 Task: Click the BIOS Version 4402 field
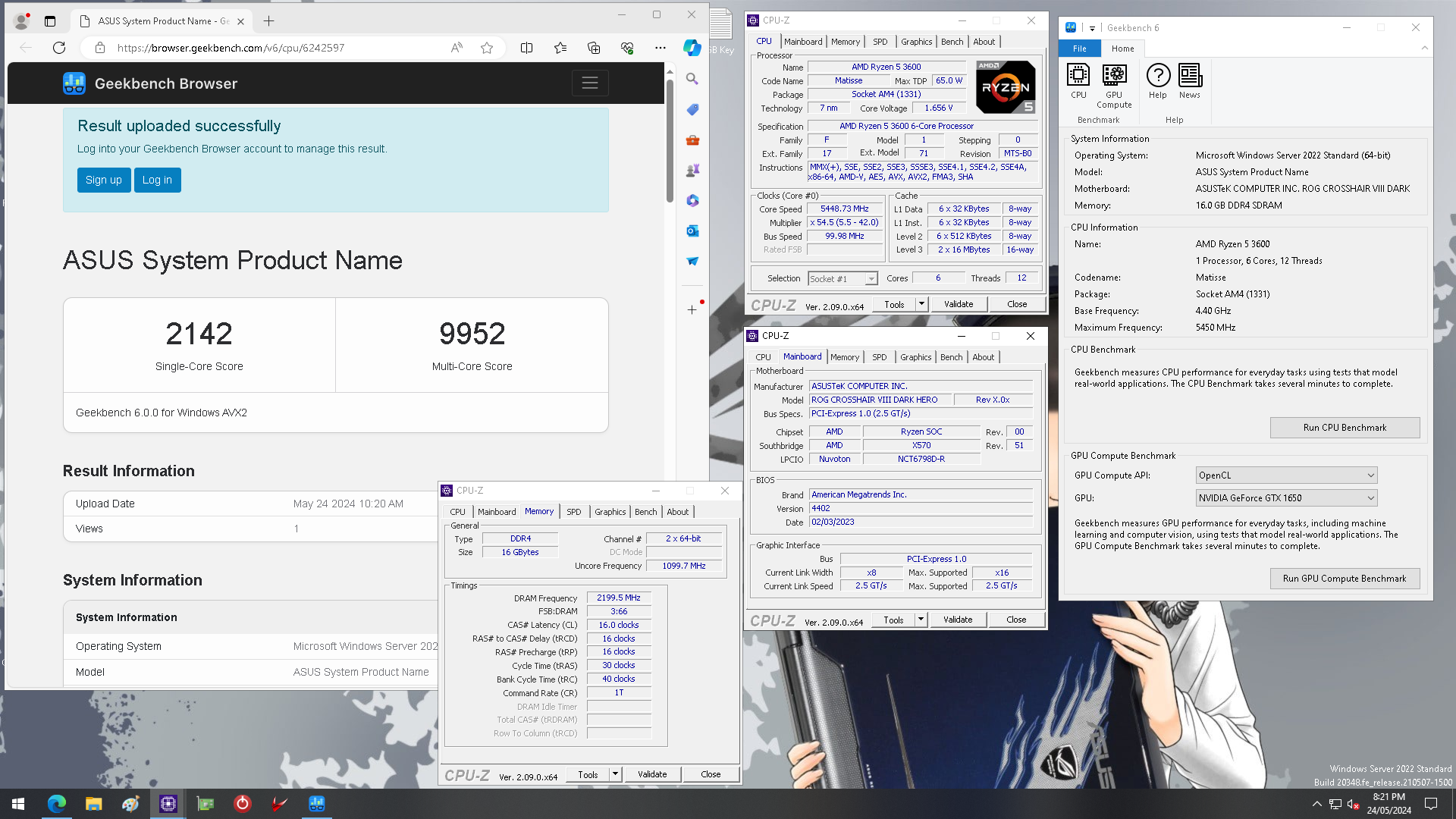(x=921, y=509)
